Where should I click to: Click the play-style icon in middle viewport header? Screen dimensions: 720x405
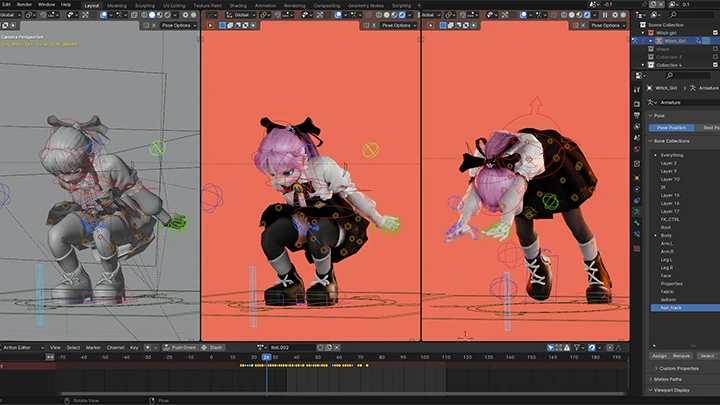(210, 25)
